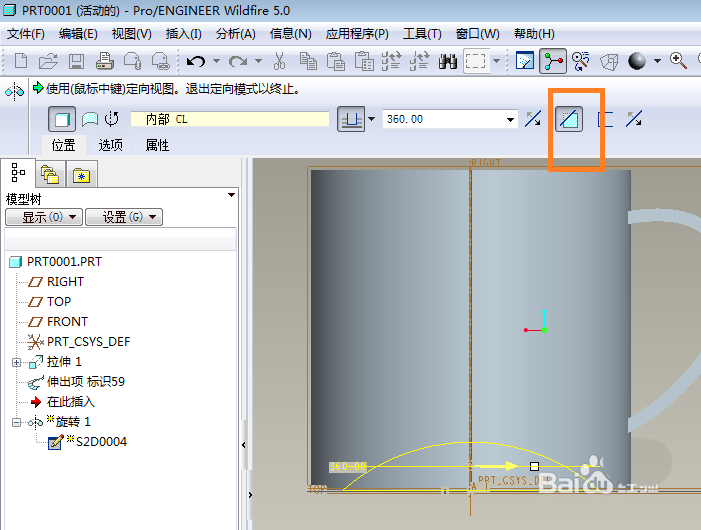Open the saved view list icon
Screen dimensions: 701x530
[x=609, y=61]
